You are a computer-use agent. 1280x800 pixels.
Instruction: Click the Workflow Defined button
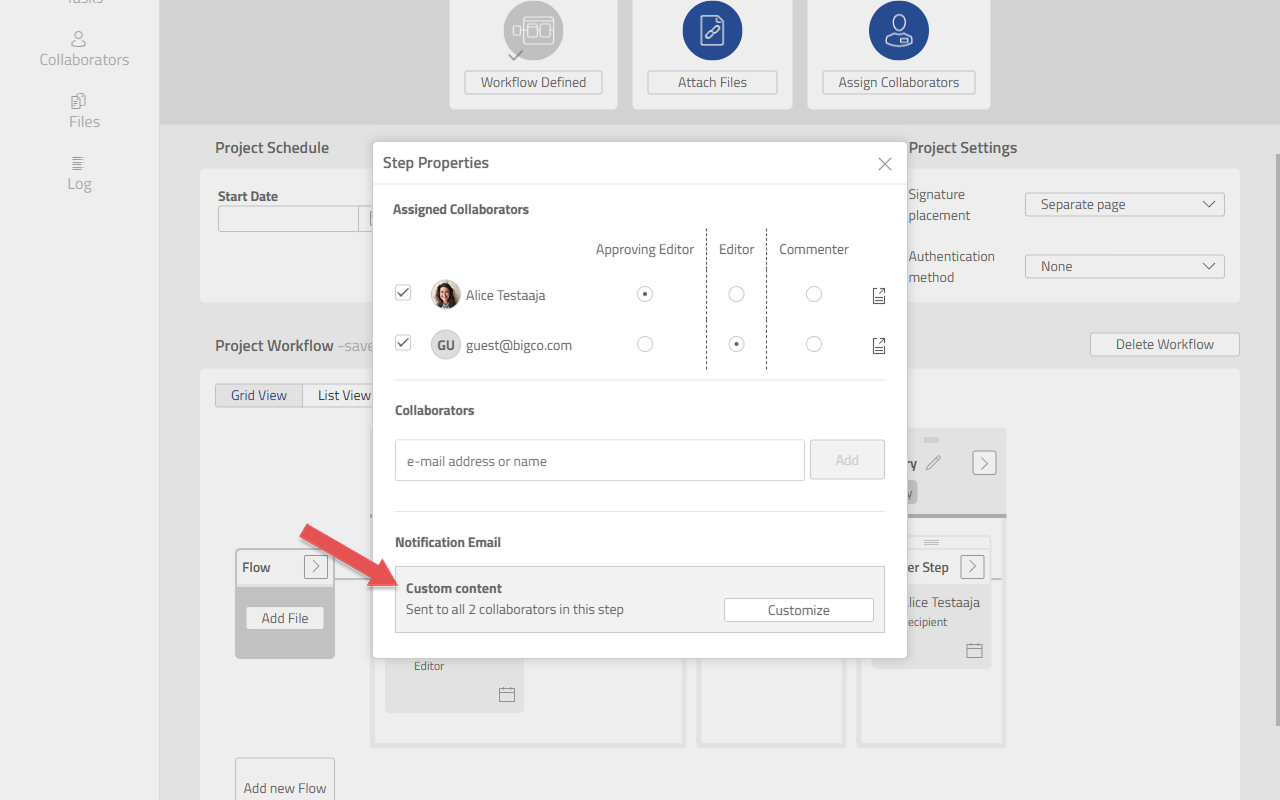(x=533, y=82)
